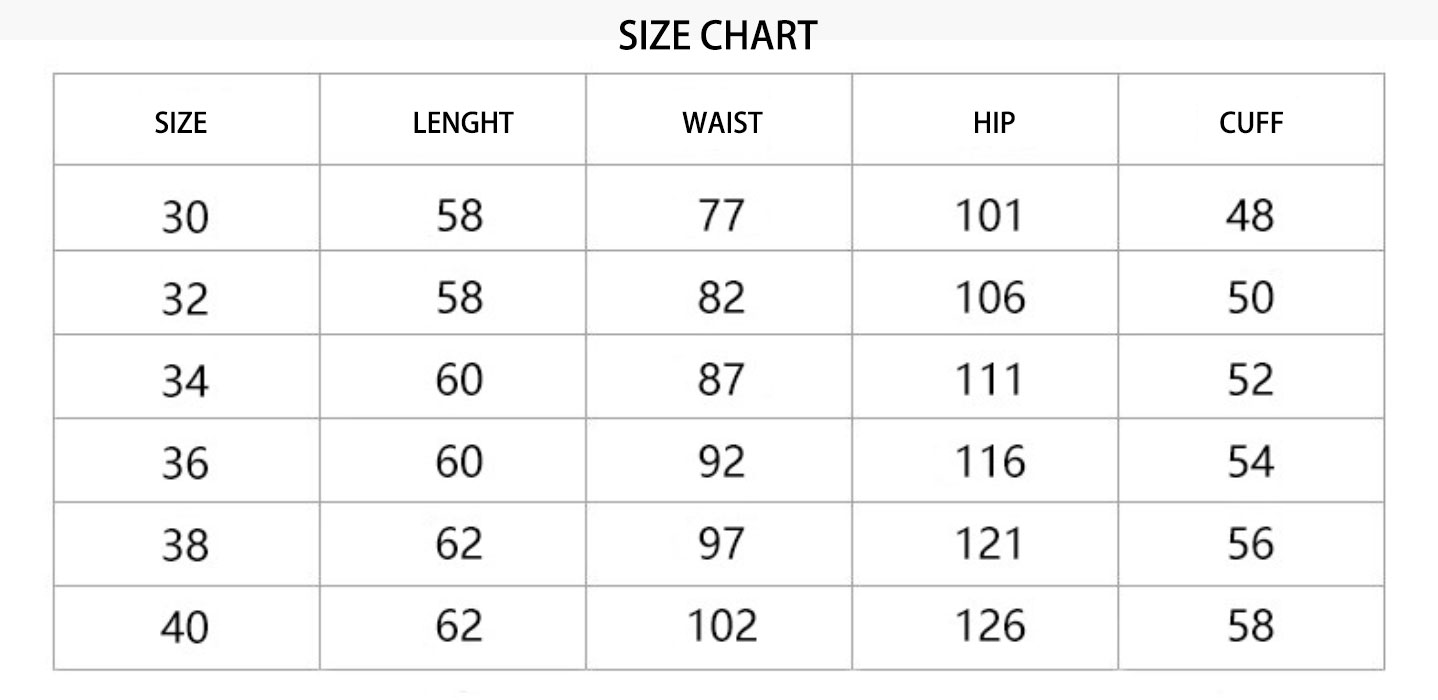Screen dimensions: 1438x700
Task: Select hip value 101
Action: pos(989,215)
